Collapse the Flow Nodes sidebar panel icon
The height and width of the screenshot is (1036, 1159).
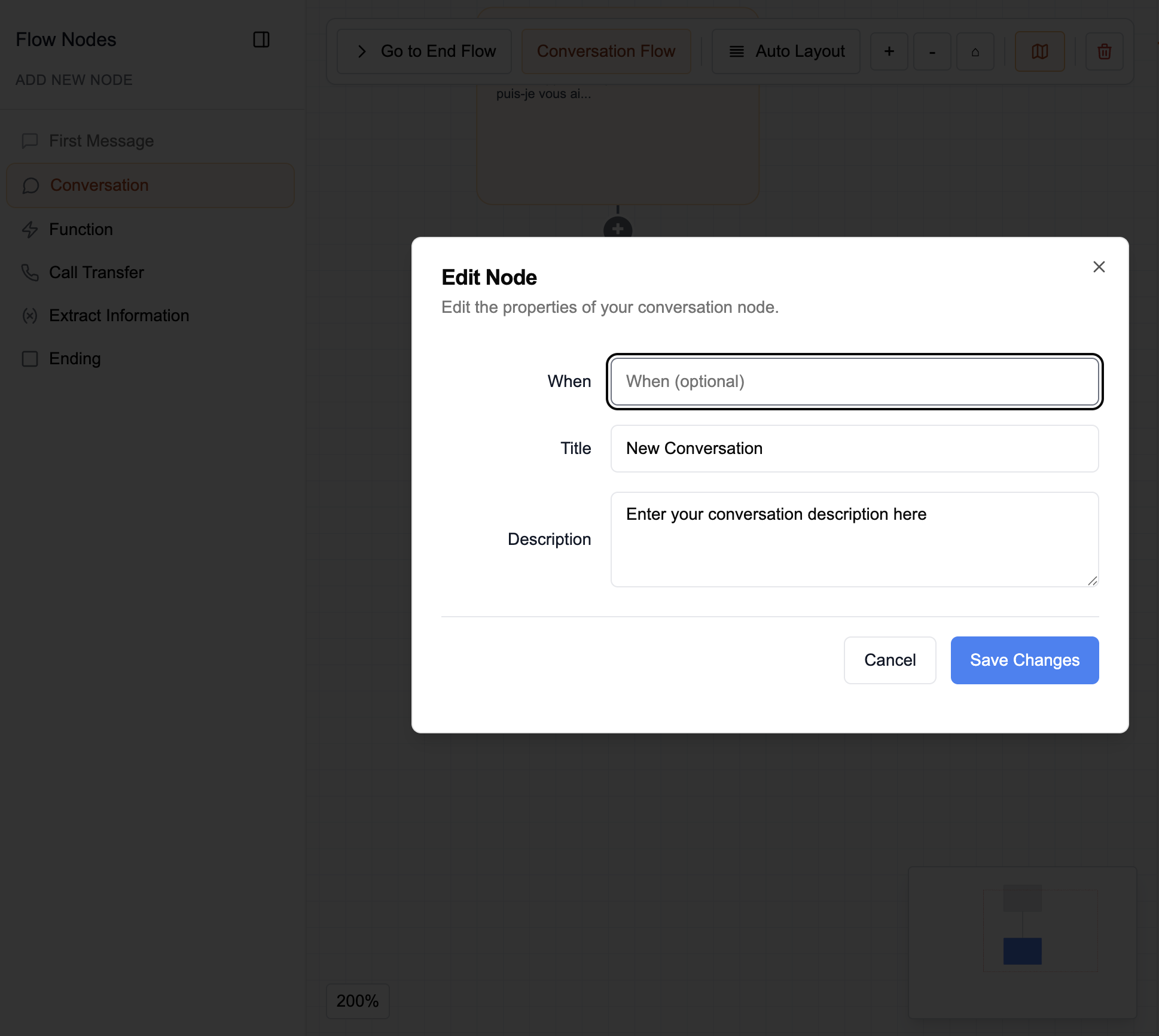coord(261,39)
